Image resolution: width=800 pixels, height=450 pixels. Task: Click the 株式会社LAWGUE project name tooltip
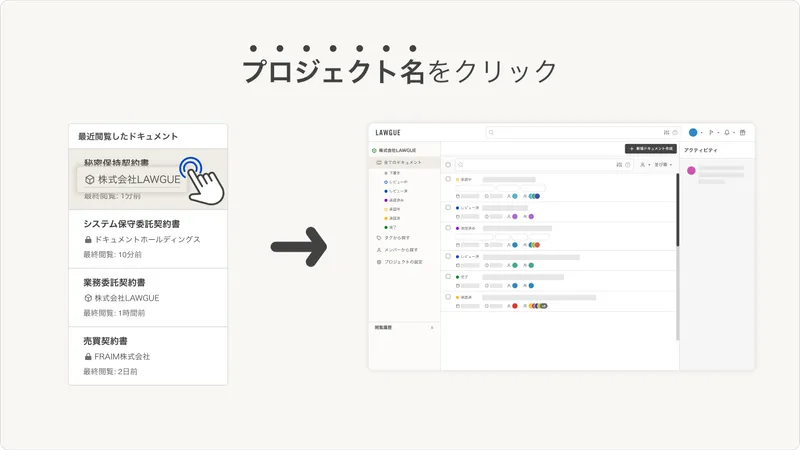[132, 180]
